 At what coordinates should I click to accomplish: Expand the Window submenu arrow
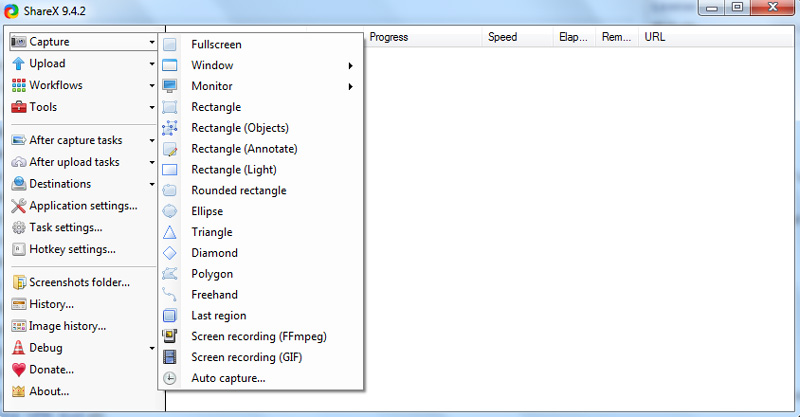tap(350, 66)
